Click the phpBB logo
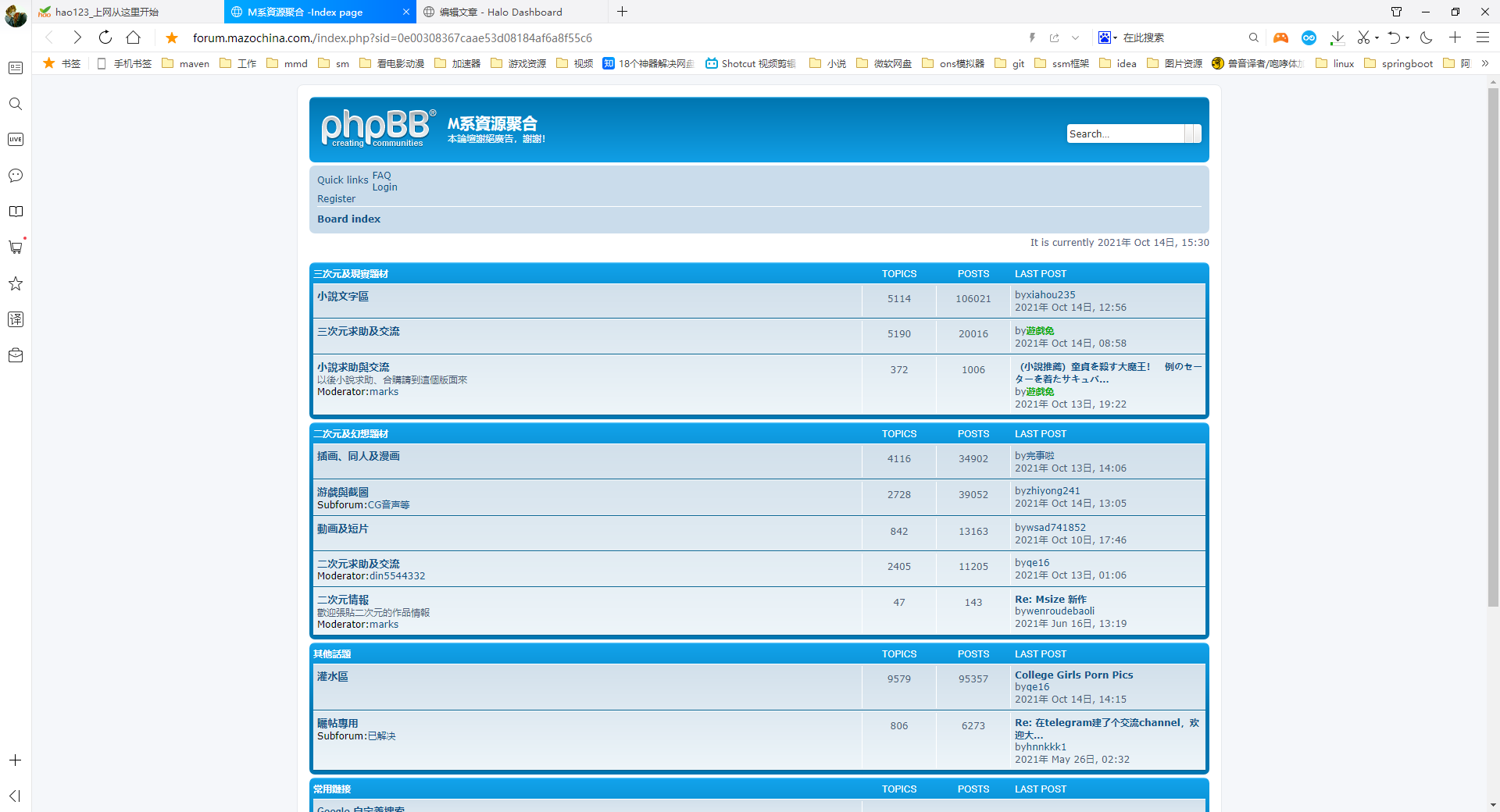The height and width of the screenshot is (812, 1500). point(379,127)
